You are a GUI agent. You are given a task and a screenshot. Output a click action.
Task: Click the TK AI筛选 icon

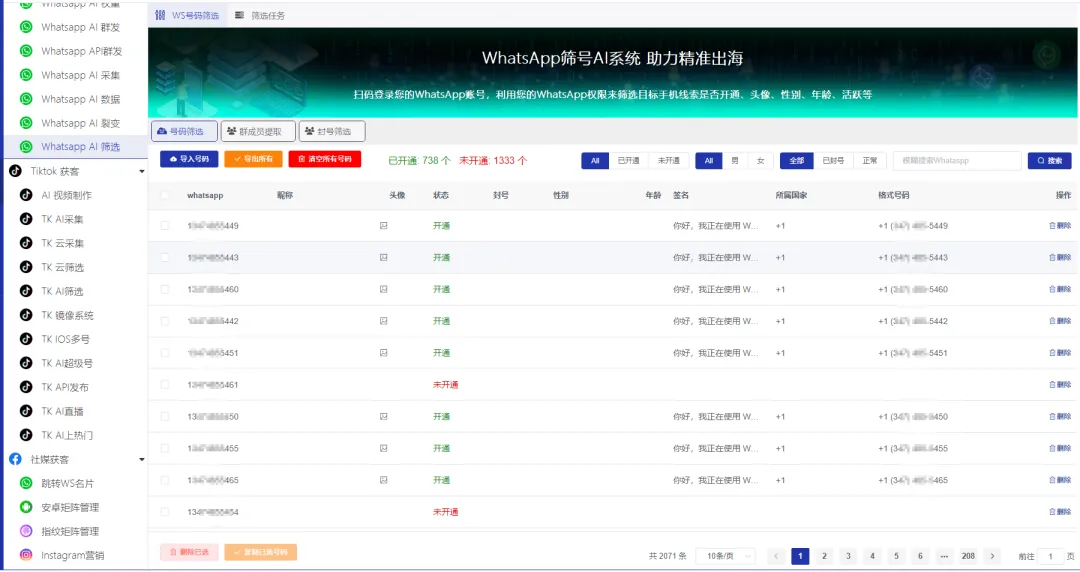(x=26, y=291)
